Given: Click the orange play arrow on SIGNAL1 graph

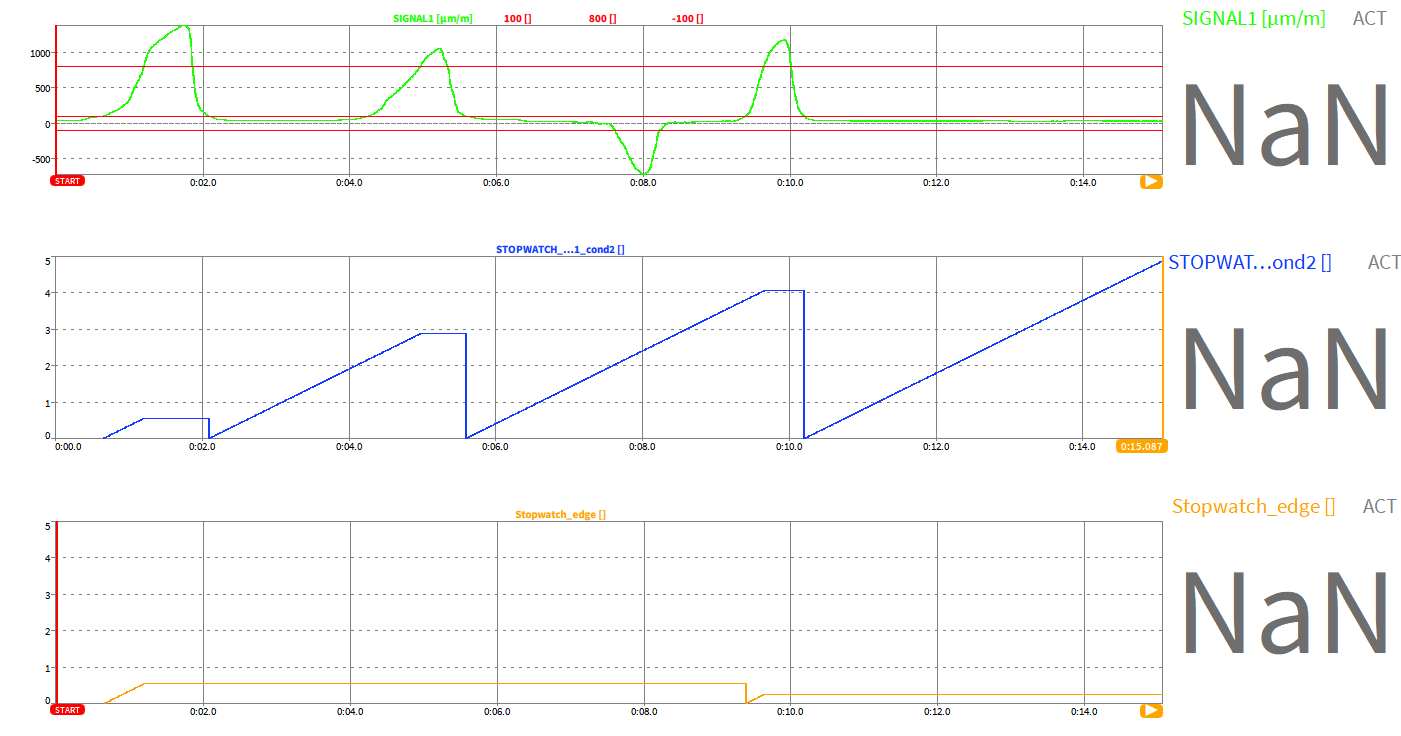Looking at the screenshot, I should click(x=1151, y=182).
